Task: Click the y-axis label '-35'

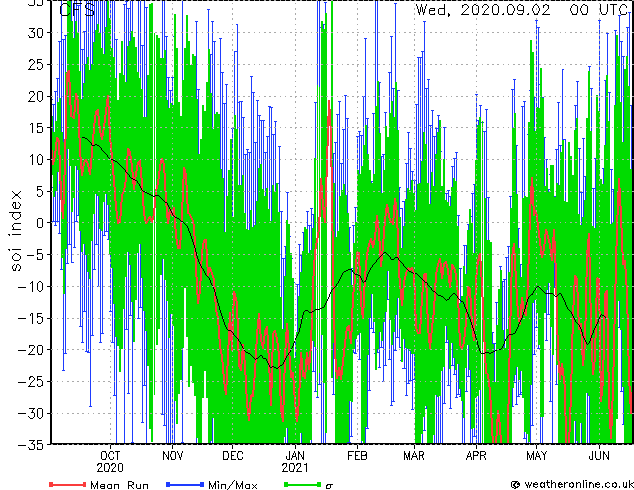Action: pos(31,445)
